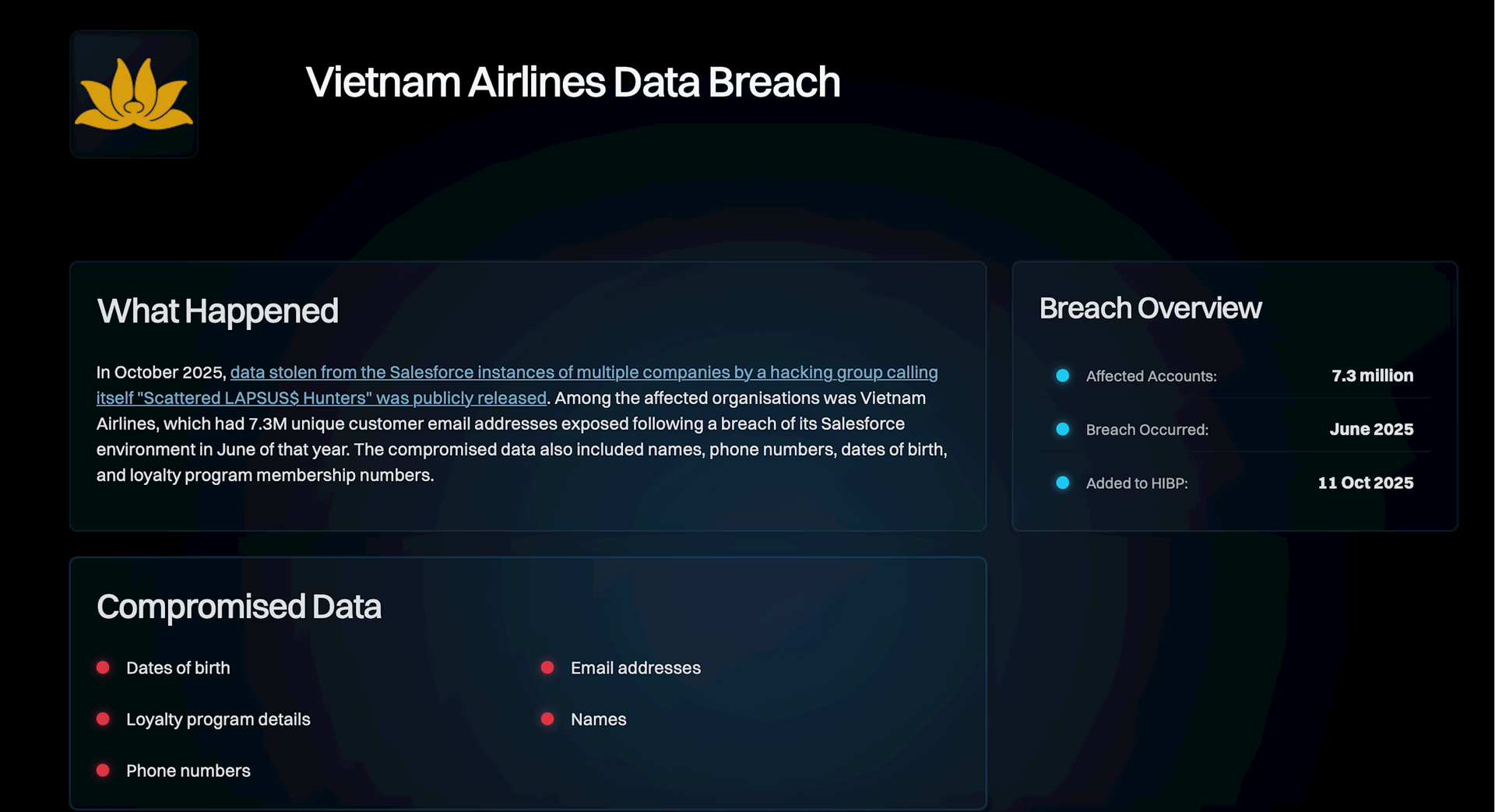This screenshot has width=1495, height=812.
Task: Click the What Happened heading
Action: [x=217, y=311]
